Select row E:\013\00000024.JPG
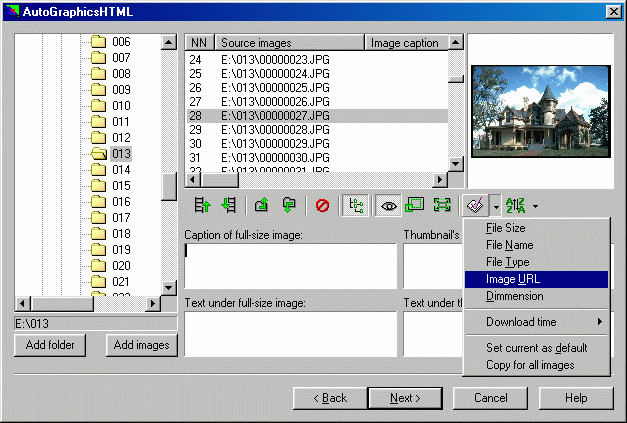Viewport: 627px width, 423px height. [x=317, y=74]
